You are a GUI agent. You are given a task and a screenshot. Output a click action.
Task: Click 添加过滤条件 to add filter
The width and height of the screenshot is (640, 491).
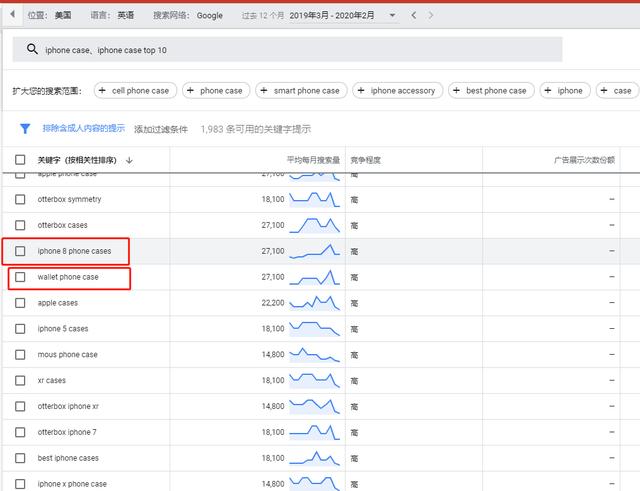click(x=161, y=129)
